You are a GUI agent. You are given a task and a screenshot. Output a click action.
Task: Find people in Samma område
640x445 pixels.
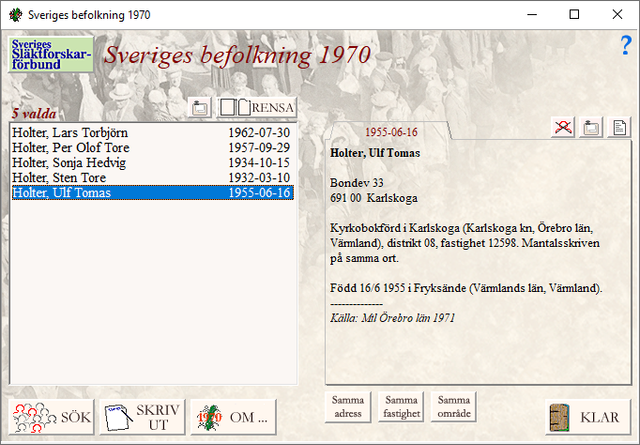454,407
